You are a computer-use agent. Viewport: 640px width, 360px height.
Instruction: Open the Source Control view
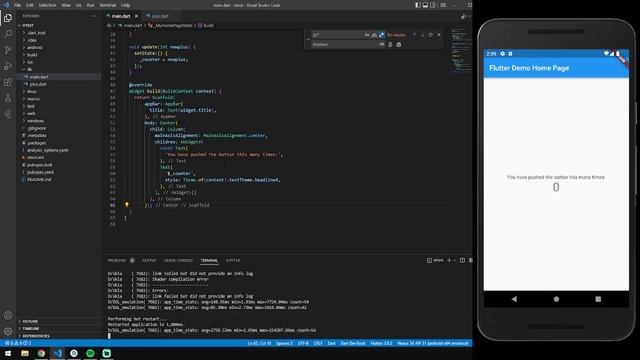[x=8, y=50]
